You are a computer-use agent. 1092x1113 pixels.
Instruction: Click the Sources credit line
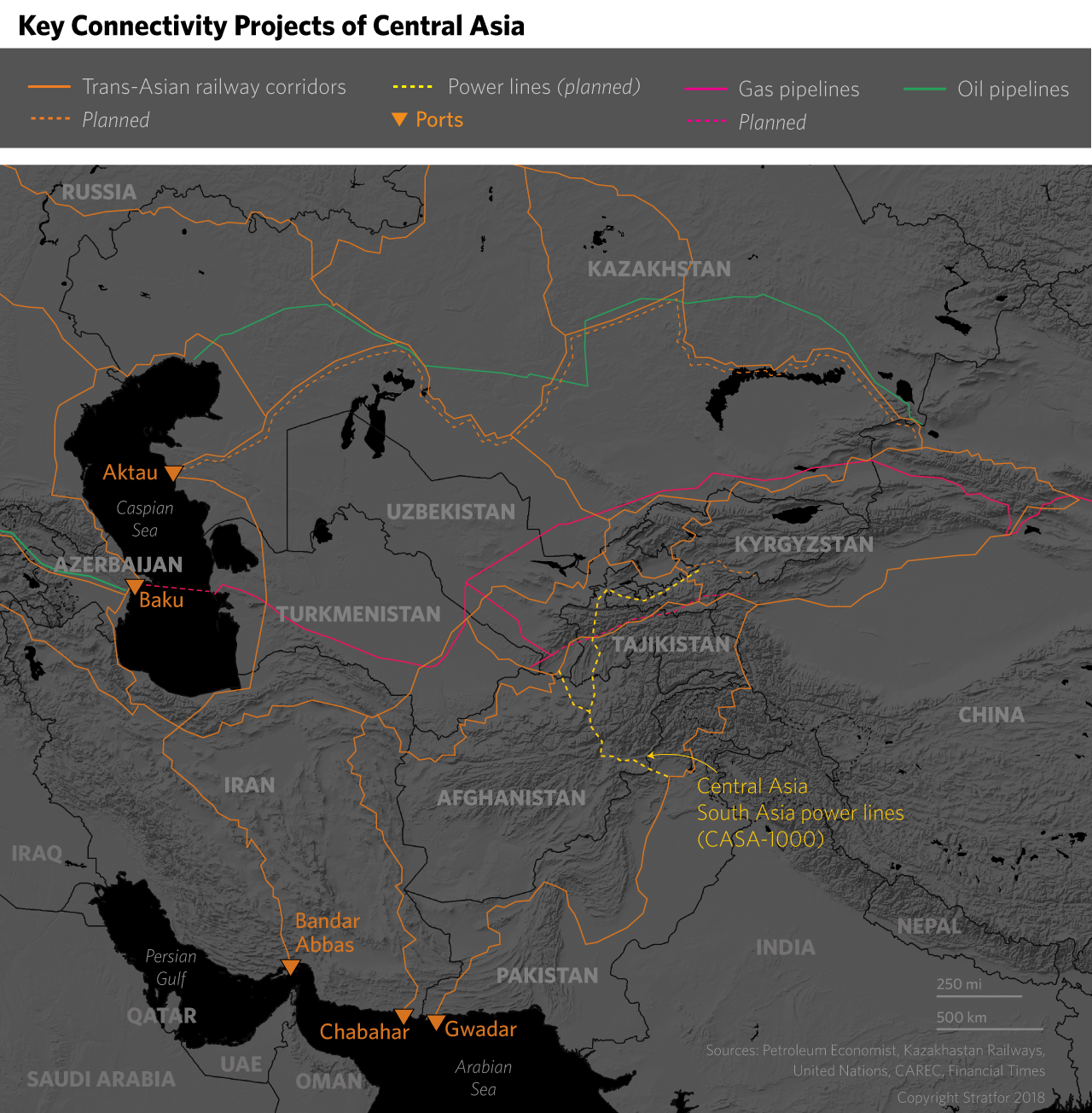point(875,1060)
